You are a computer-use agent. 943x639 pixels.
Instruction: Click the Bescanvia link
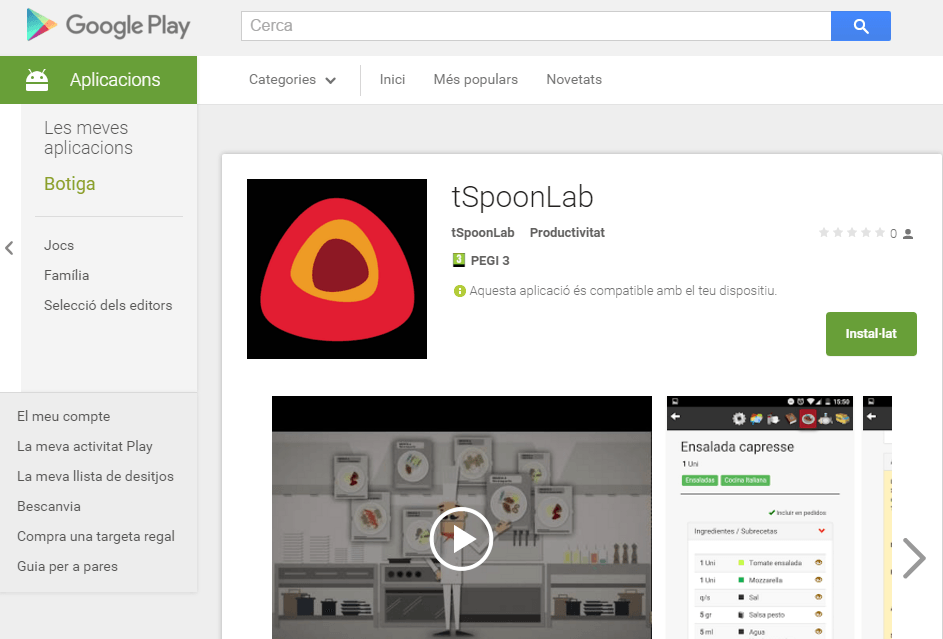coord(49,506)
